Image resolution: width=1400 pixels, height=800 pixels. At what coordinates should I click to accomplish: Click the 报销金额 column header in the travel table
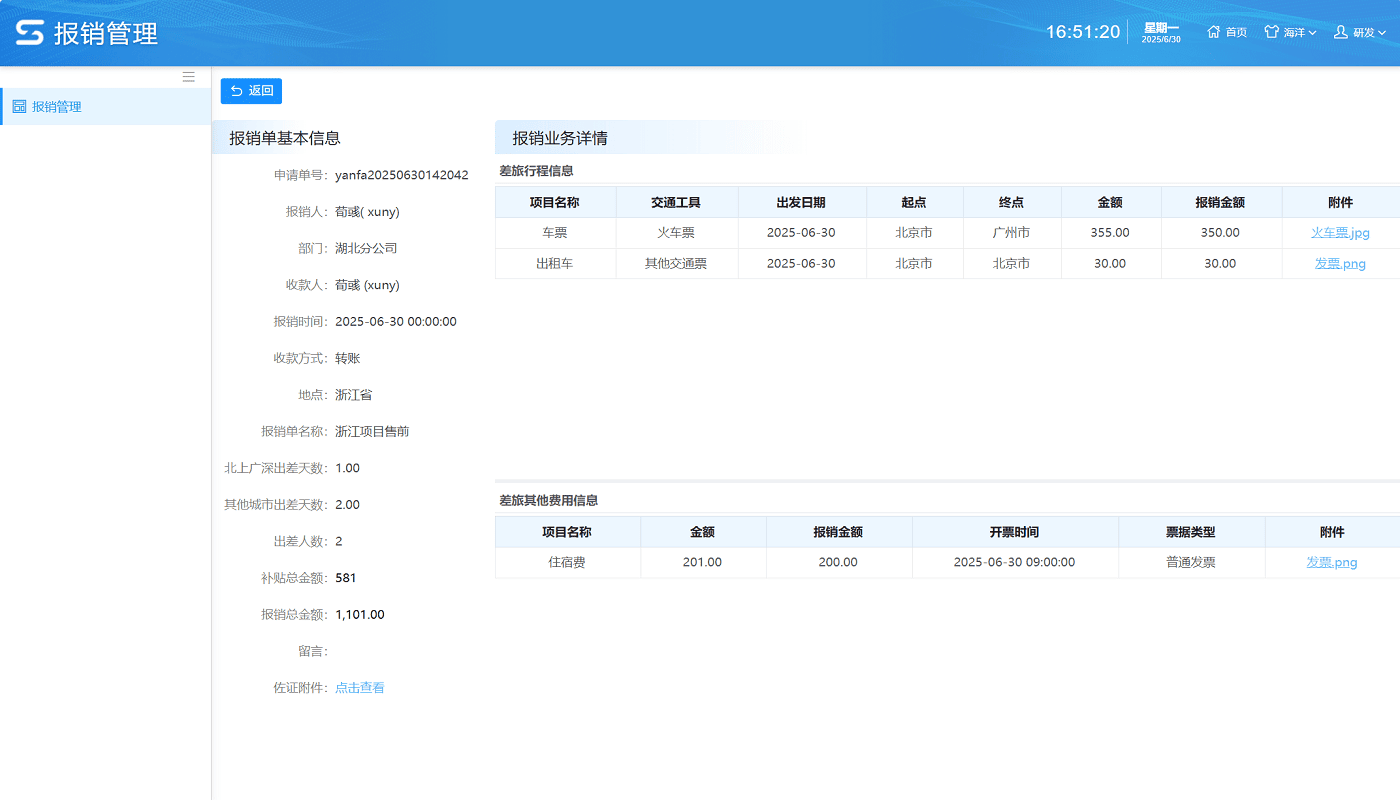pos(1220,202)
